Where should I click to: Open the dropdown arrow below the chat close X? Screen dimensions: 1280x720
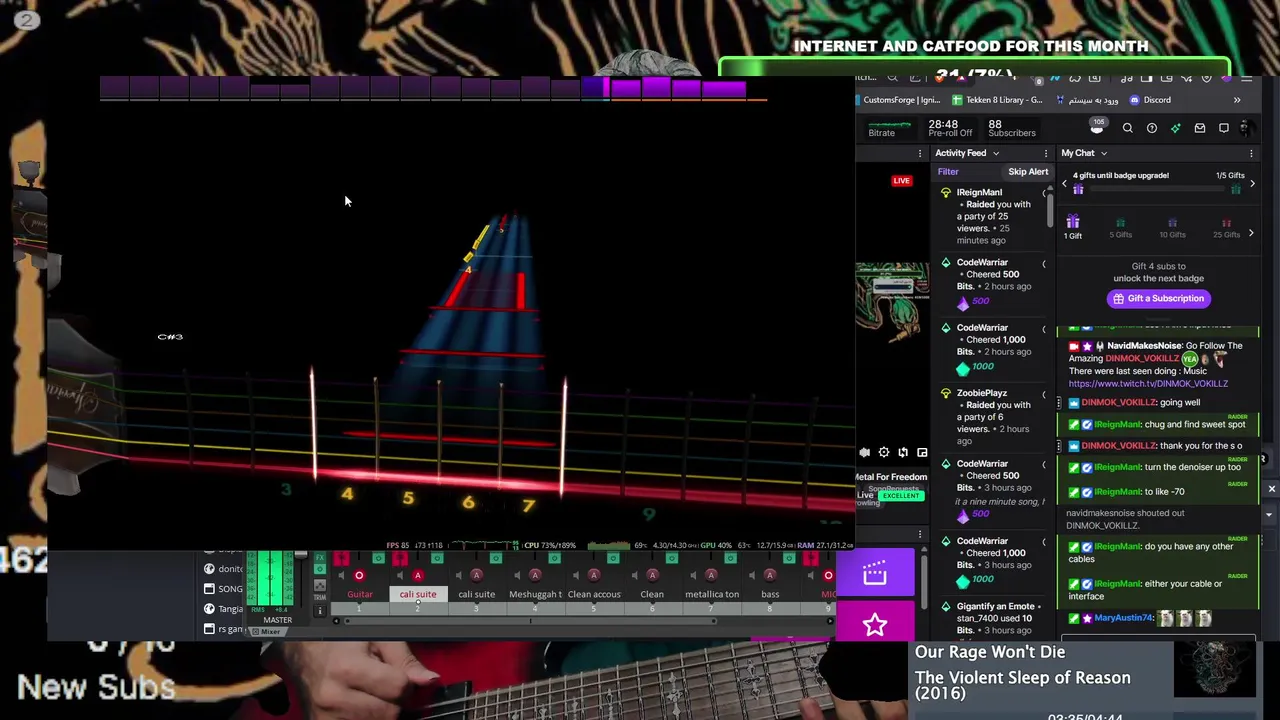pos(1269,515)
